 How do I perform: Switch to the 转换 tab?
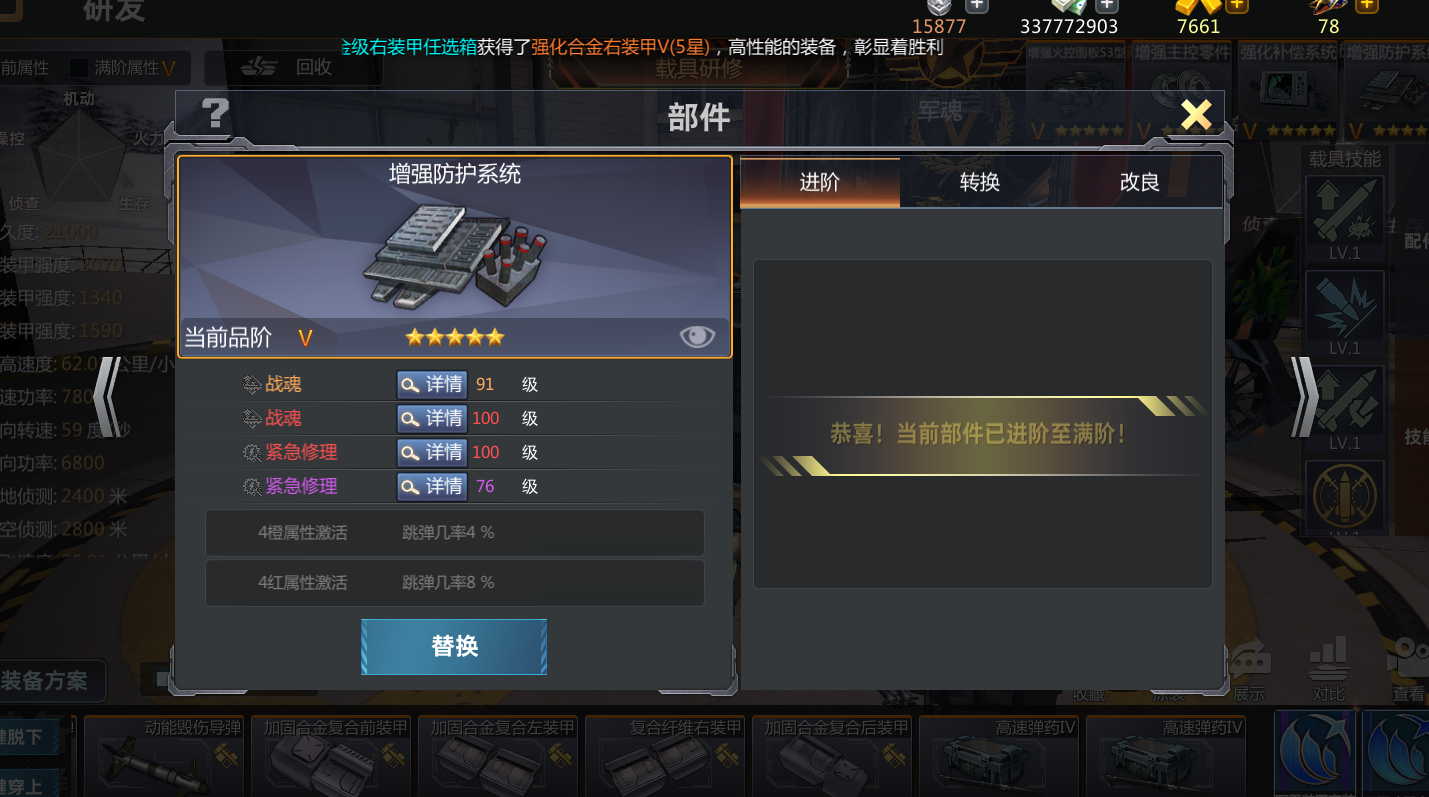click(x=980, y=182)
